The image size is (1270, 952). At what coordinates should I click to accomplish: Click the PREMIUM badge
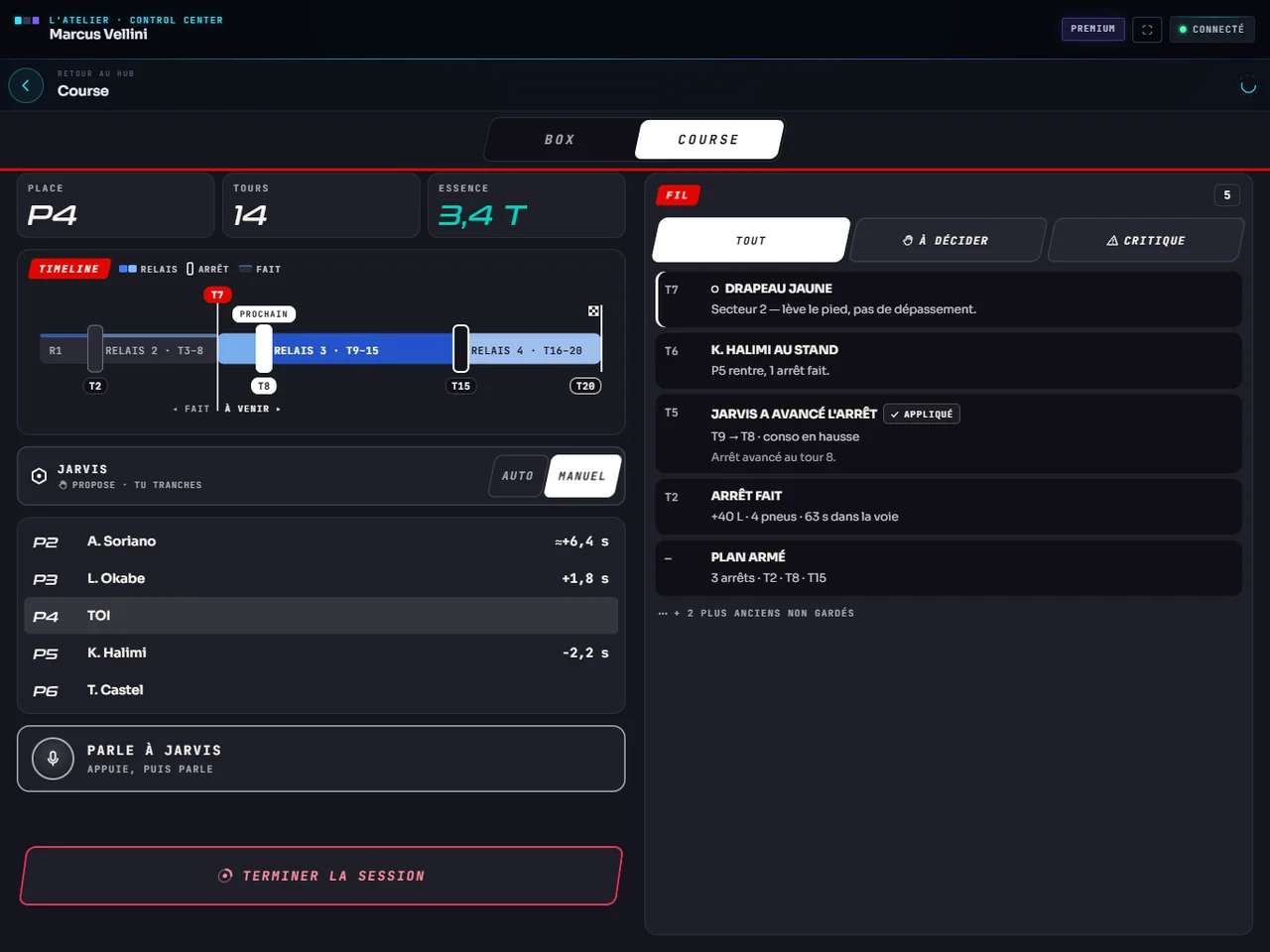coord(1093,29)
